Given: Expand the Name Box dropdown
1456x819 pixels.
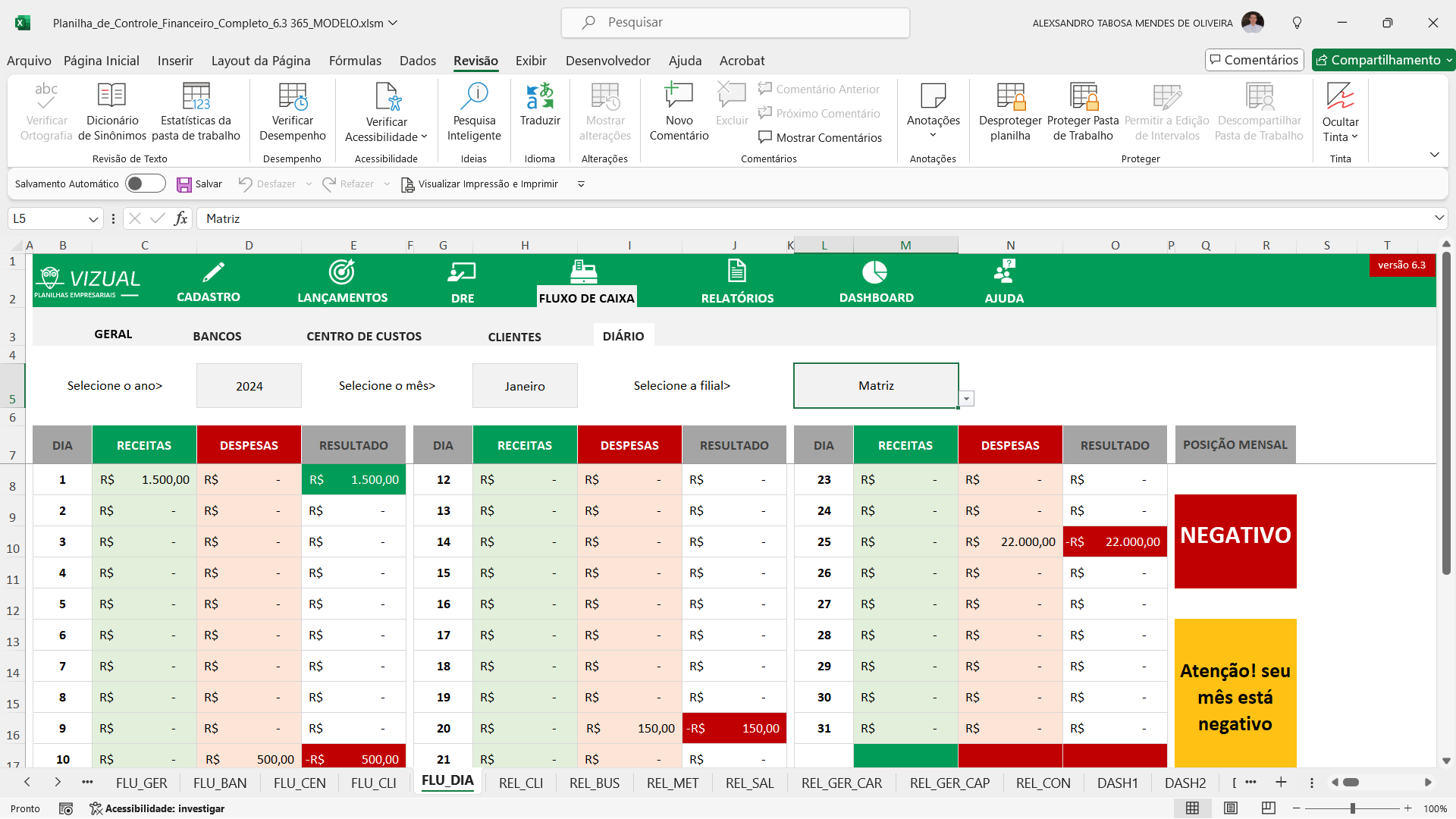Looking at the screenshot, I should (x=93, y=219).
